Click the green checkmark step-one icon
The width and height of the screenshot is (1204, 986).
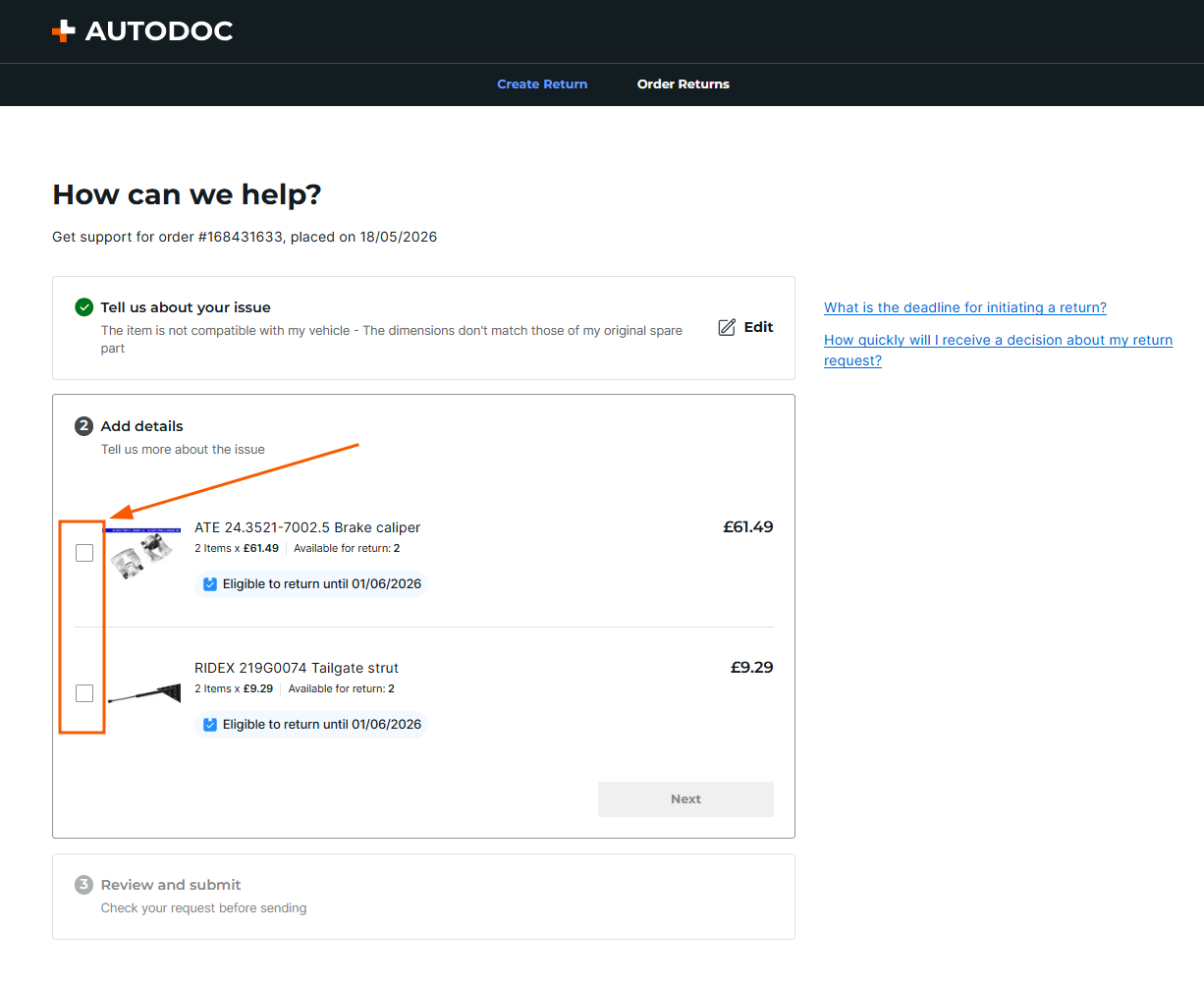84,307
